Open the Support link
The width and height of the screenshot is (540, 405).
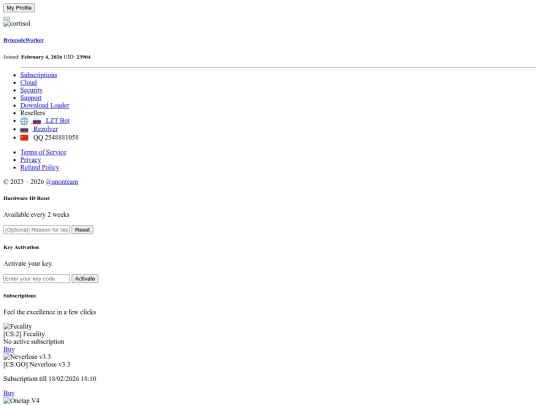point(31,98)
